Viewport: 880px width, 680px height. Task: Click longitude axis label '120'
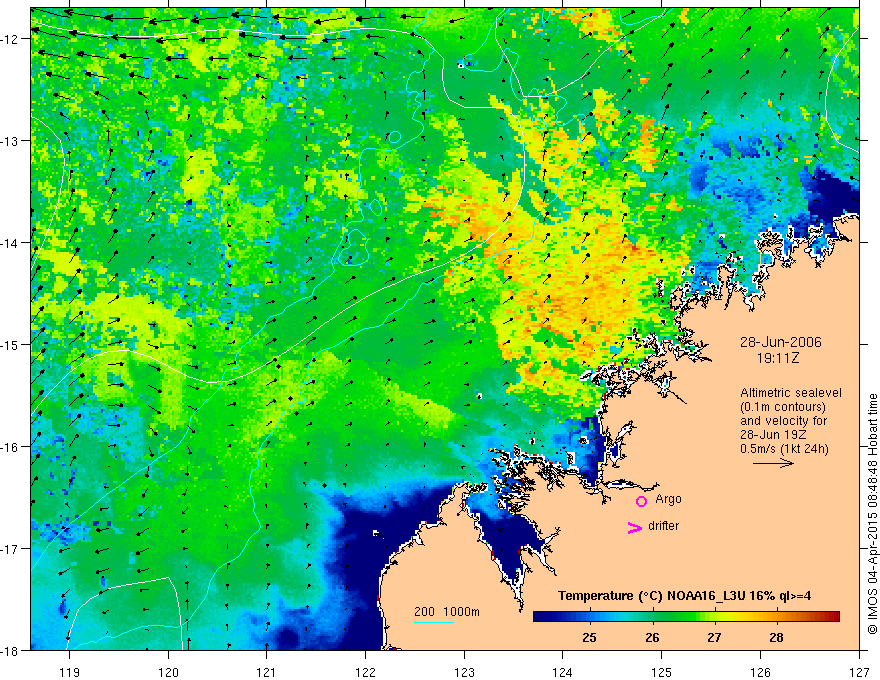pos(168,672)
